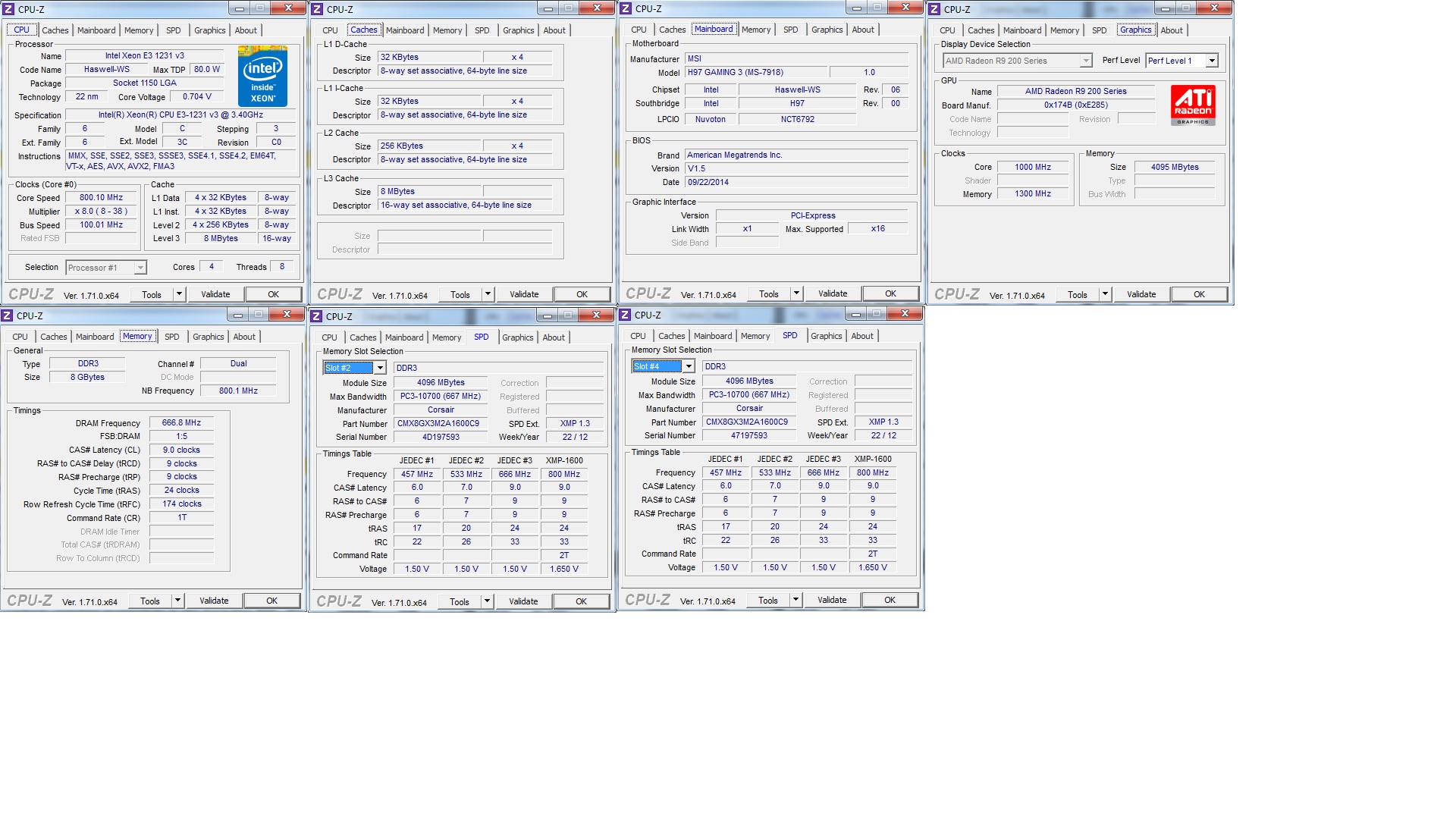This screenshot has width=1456, height=819.
Task: Expand Slot #4 memory slot dropdown
Action: tap(689, 366)
